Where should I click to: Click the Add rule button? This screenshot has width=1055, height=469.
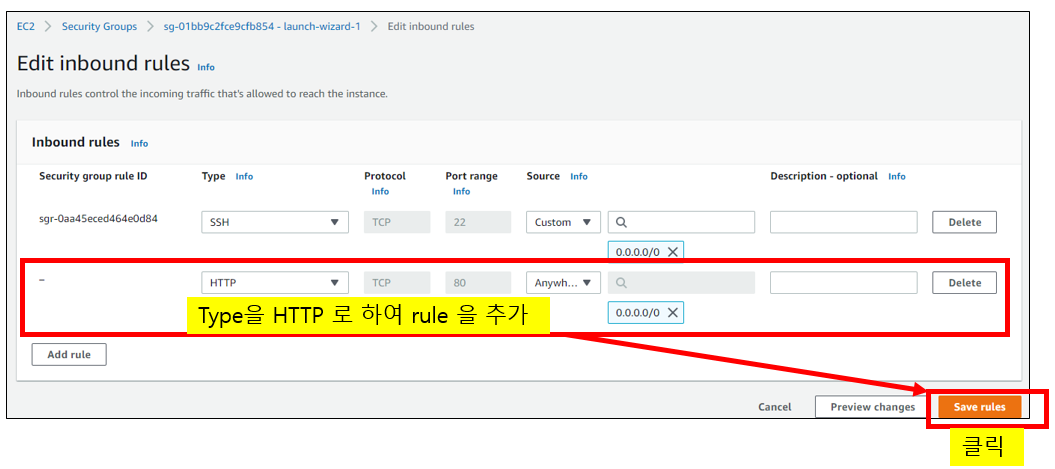69,354
